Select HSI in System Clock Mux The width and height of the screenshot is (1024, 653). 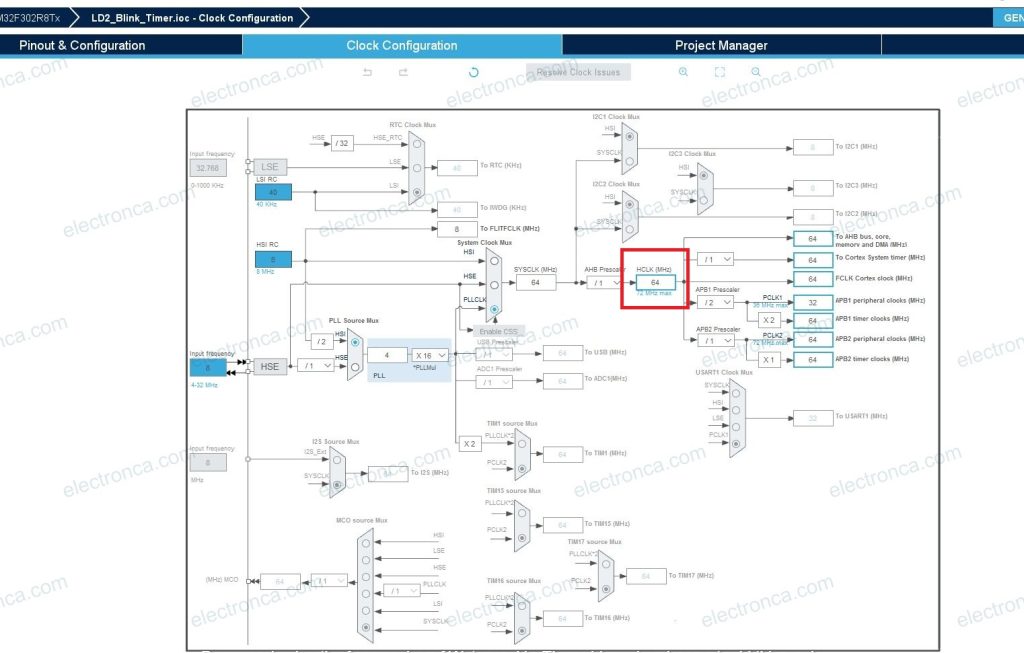click(494, 261)
